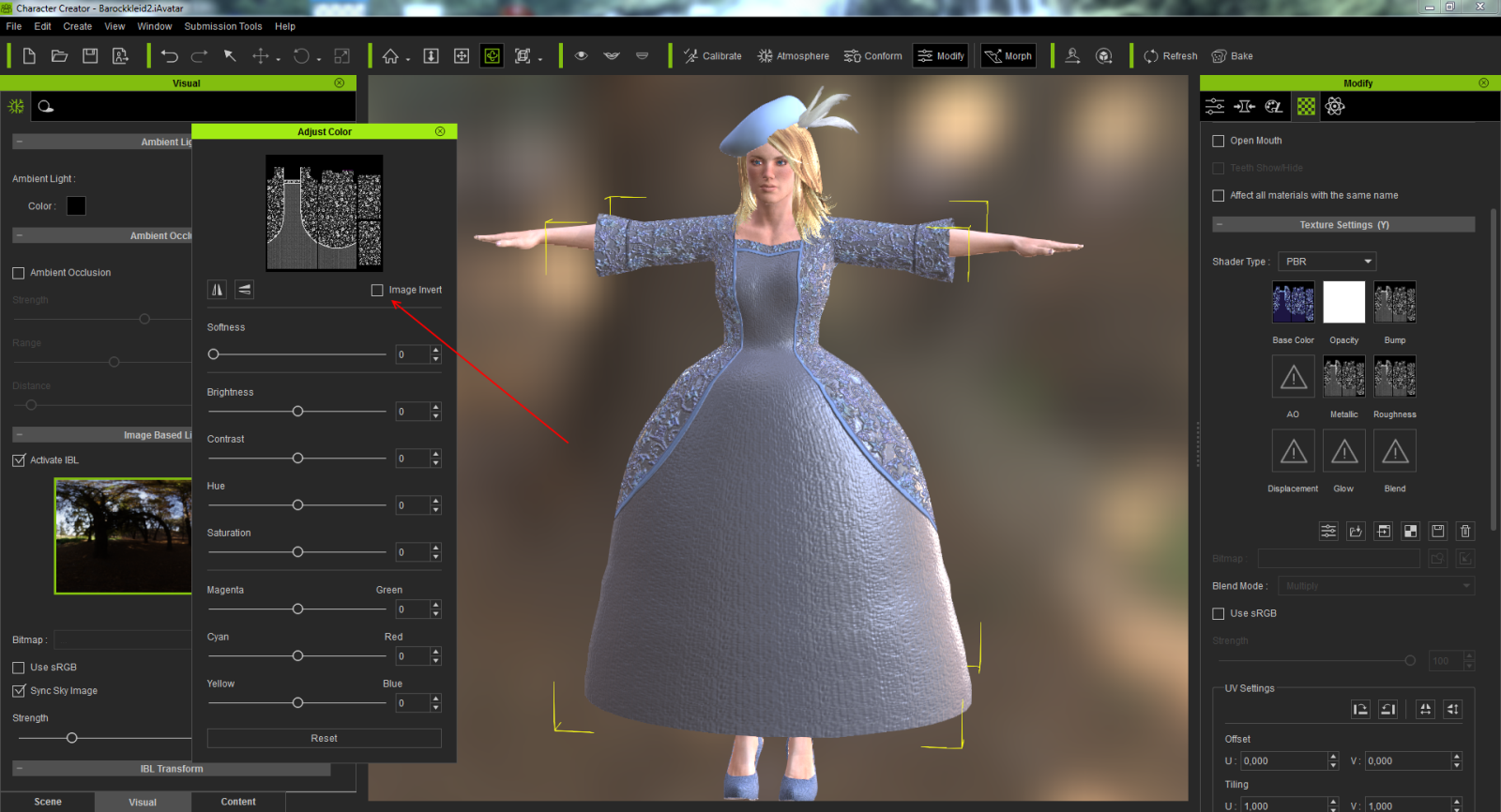Screen dimensions: 1501x812
Task: Switch to the Scene tab
Action: pyautogui.click(x=48, y=802)
